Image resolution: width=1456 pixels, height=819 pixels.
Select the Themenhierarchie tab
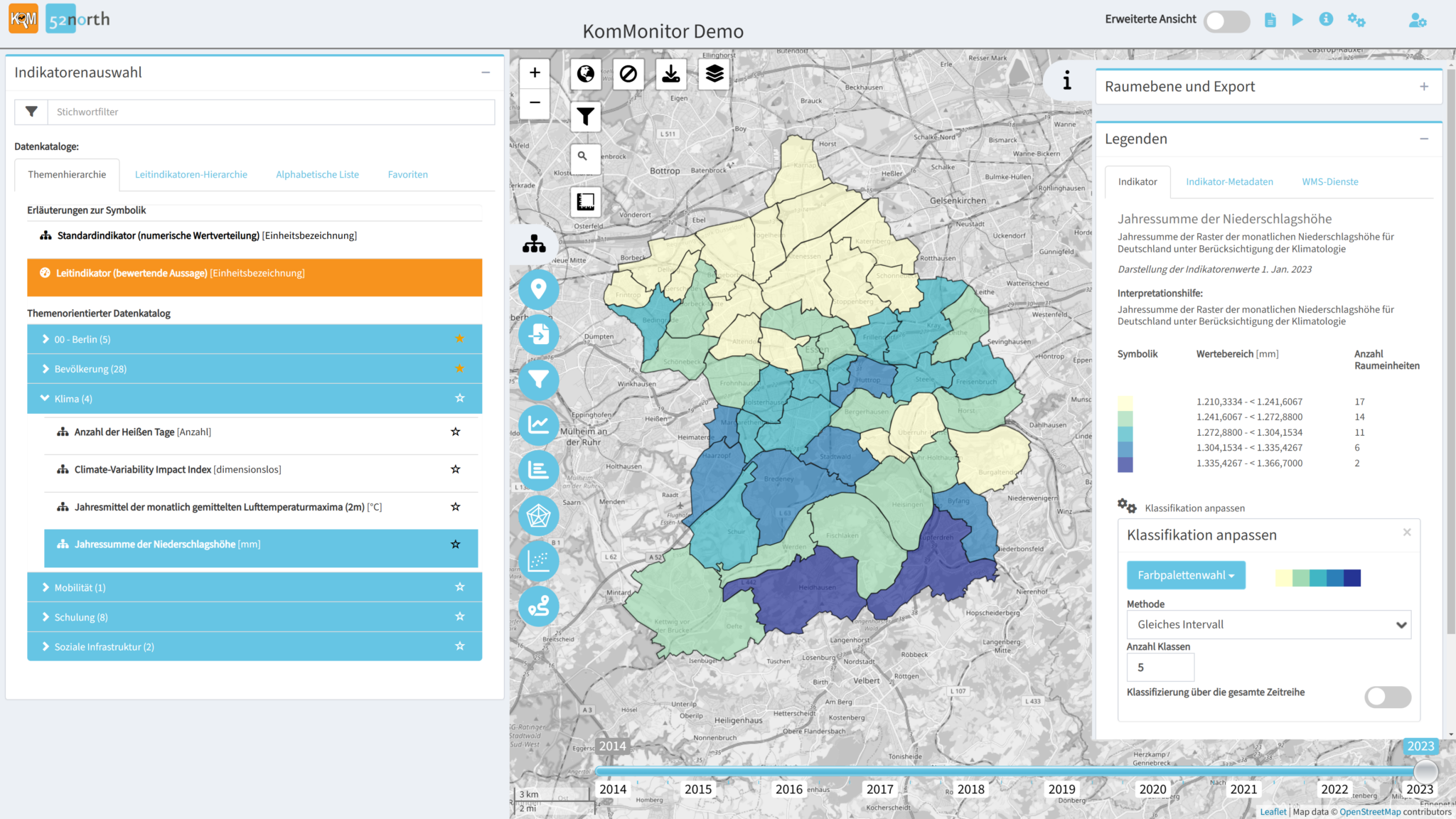tap(67, 175)
